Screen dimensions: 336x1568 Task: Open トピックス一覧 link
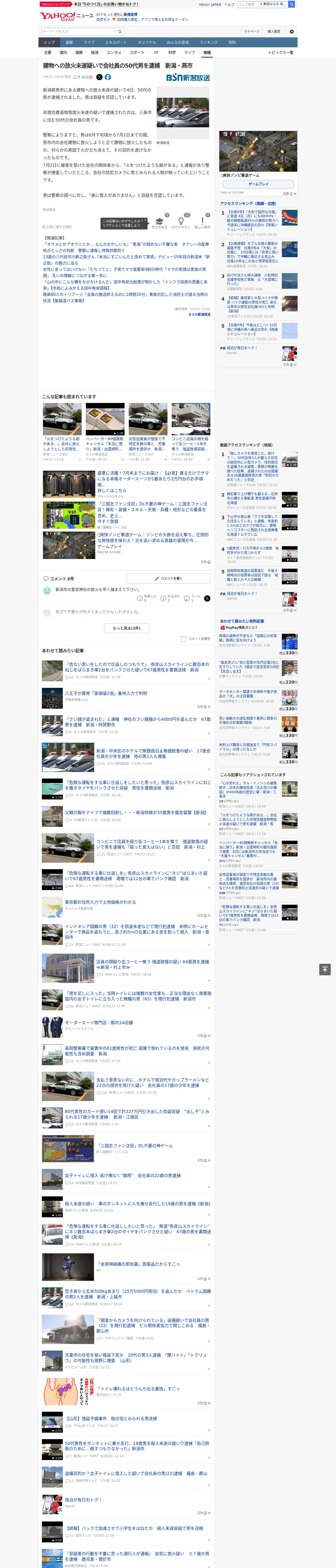(x=281, y=52)
